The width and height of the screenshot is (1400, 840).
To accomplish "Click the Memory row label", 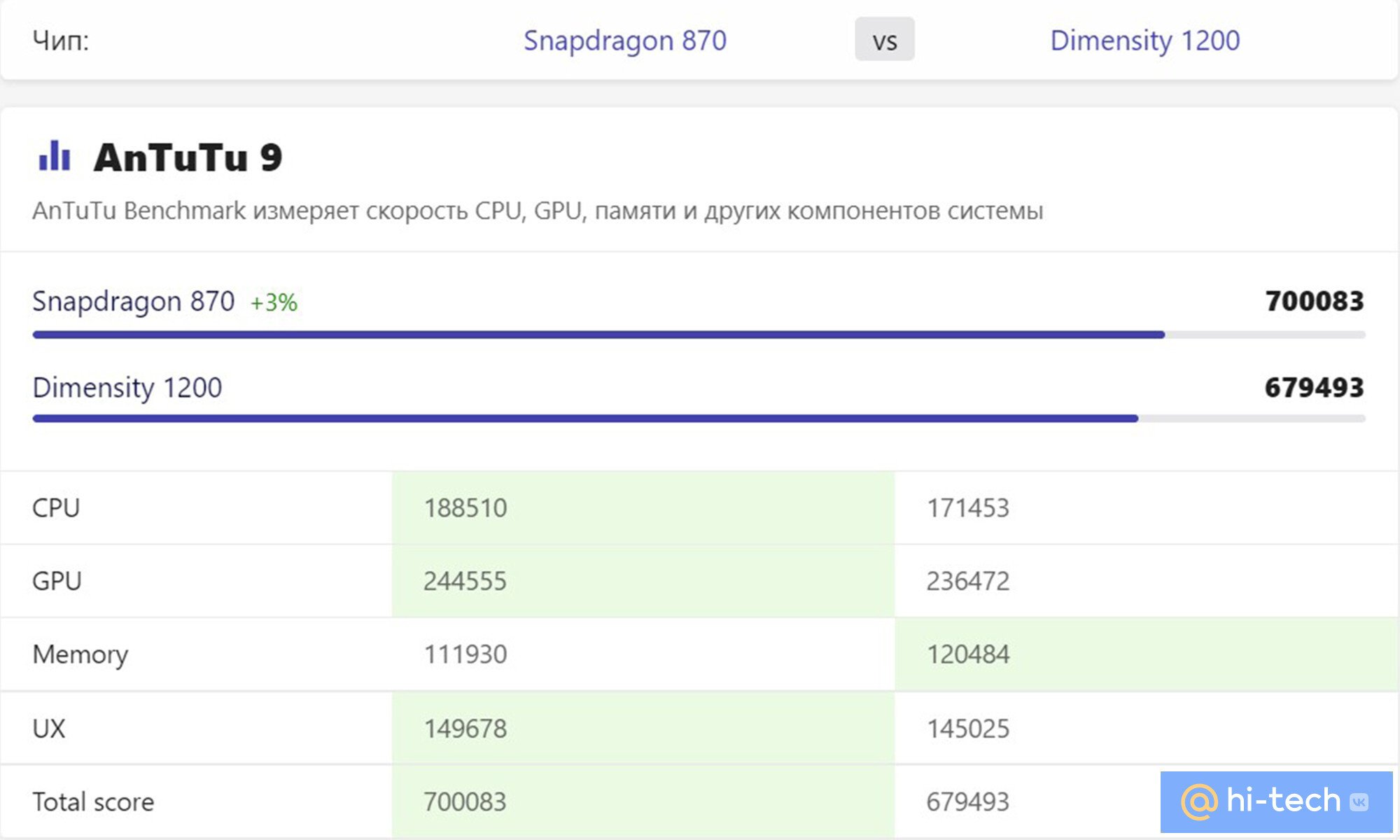I will 80,654.
